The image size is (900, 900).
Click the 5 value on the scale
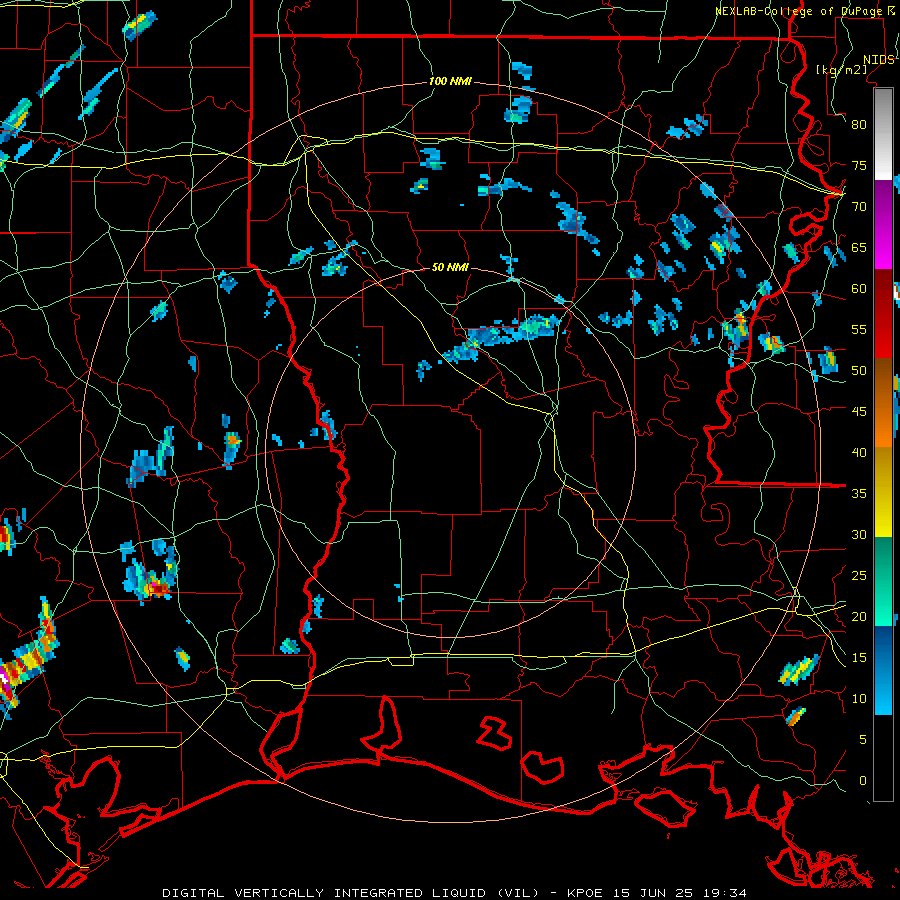click(863, 740)
